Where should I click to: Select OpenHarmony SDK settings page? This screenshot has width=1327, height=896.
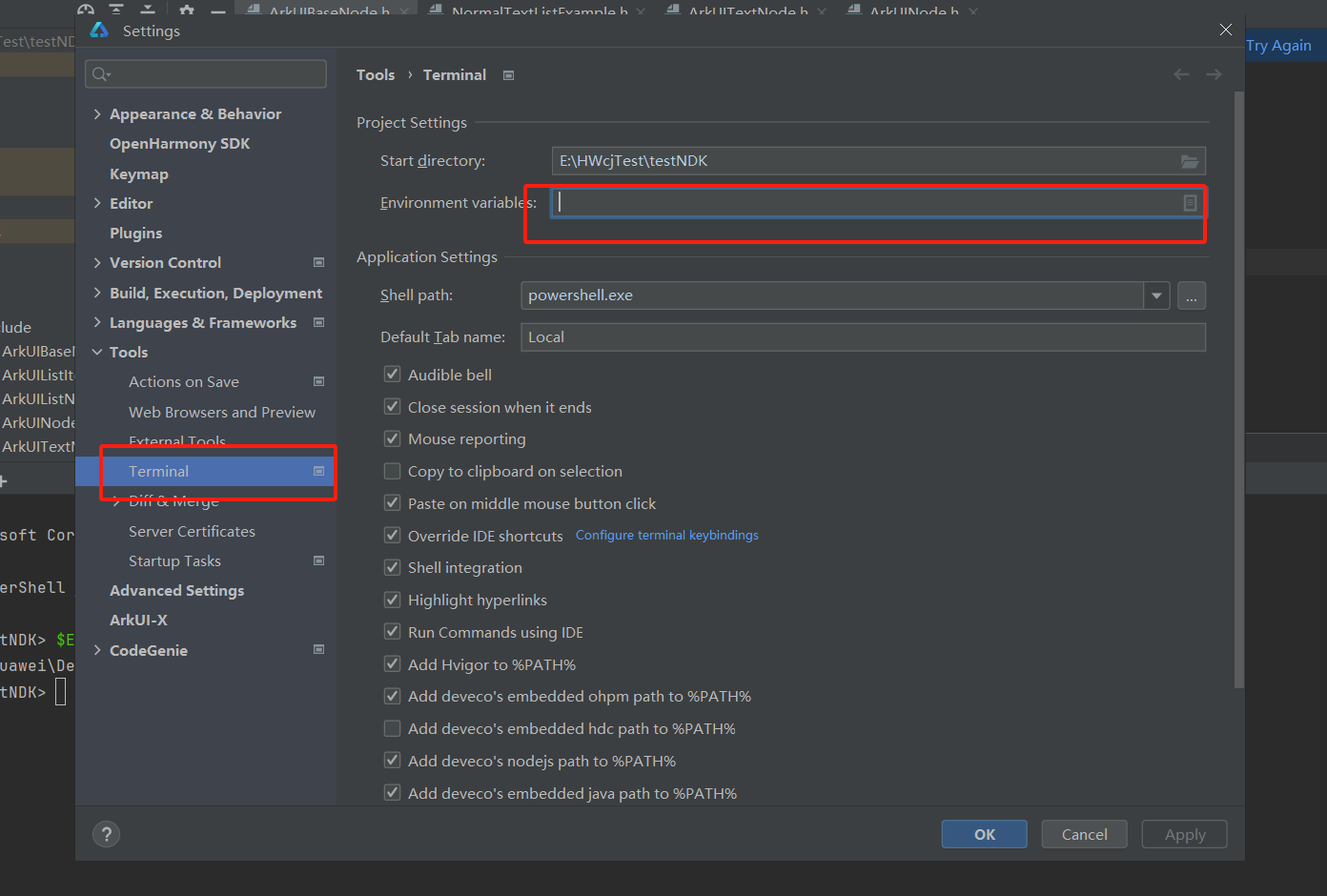click(179, 143)
